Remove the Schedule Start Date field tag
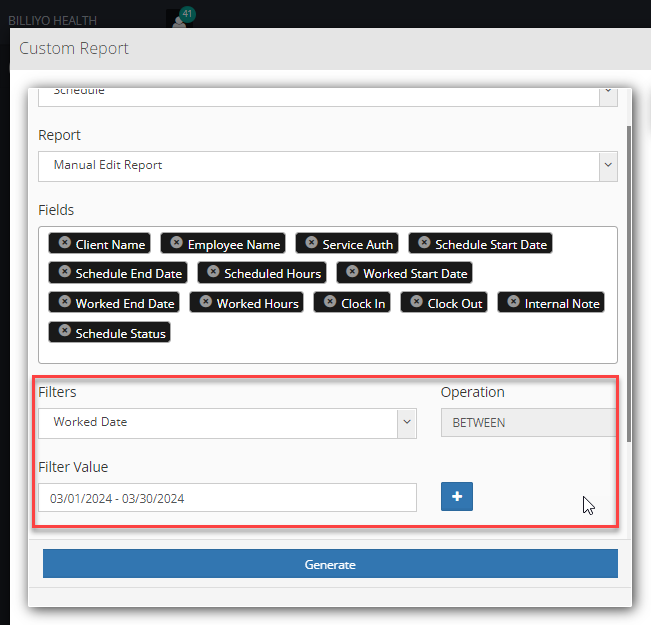Viewport: 651px width, 625px height. click(x=424, y=243)
